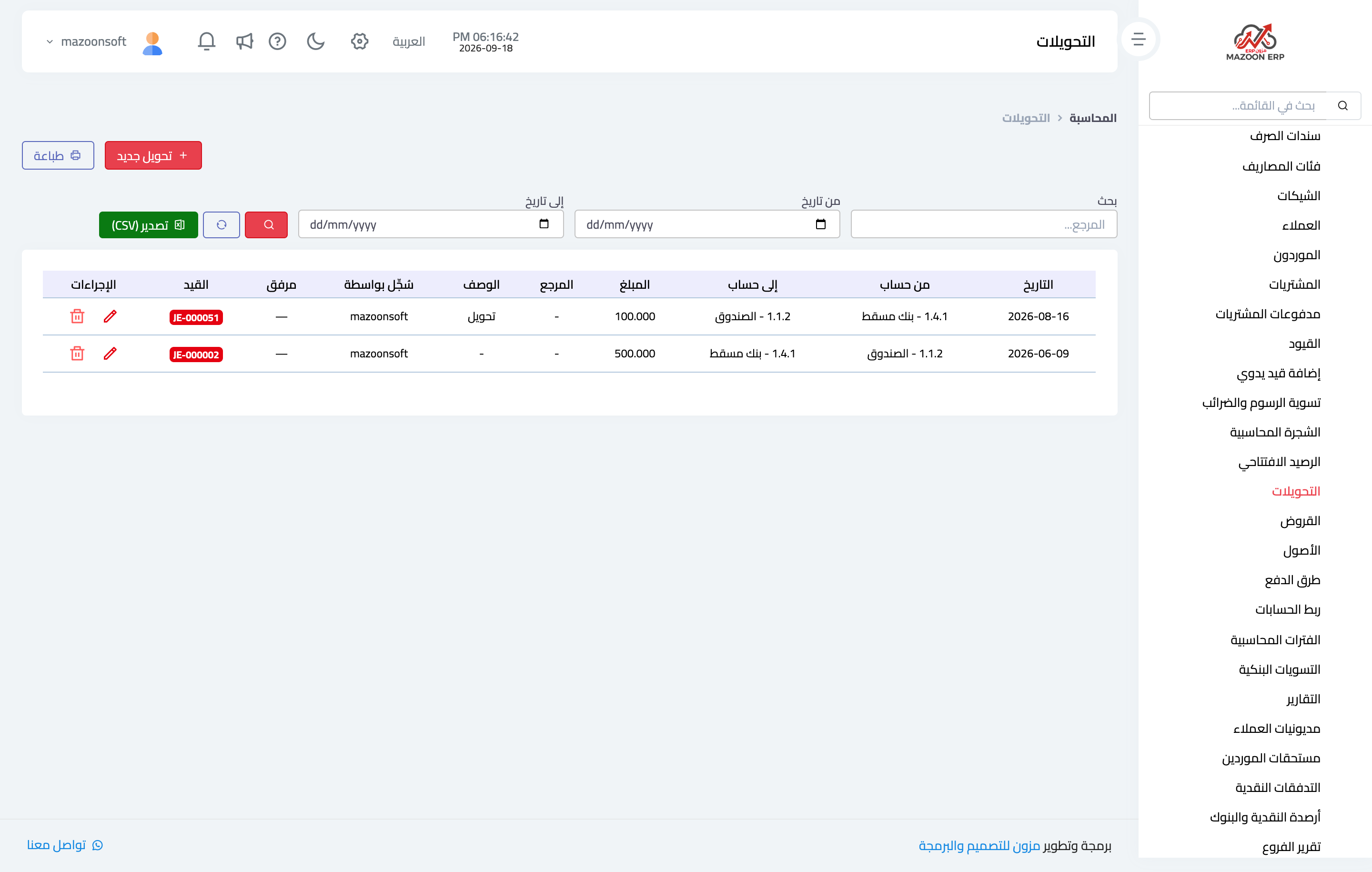
Task: Open طرق الدفع in sidebar
Action: point(1292,580)
